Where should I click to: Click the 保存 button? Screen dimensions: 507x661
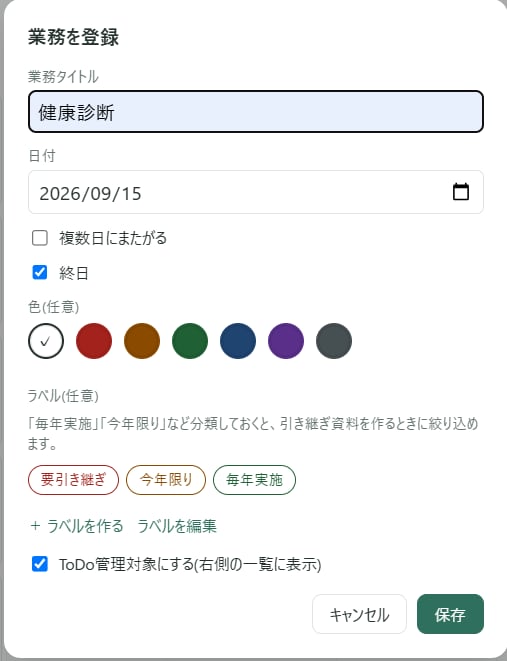pyautogui.click(x=451, y=614)
